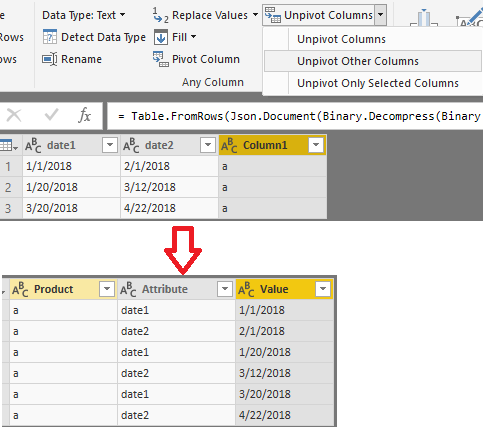Viewport: 483px width, 428px height.
Task: Click the formula bar cancel X icon
Action: (14, 116)
